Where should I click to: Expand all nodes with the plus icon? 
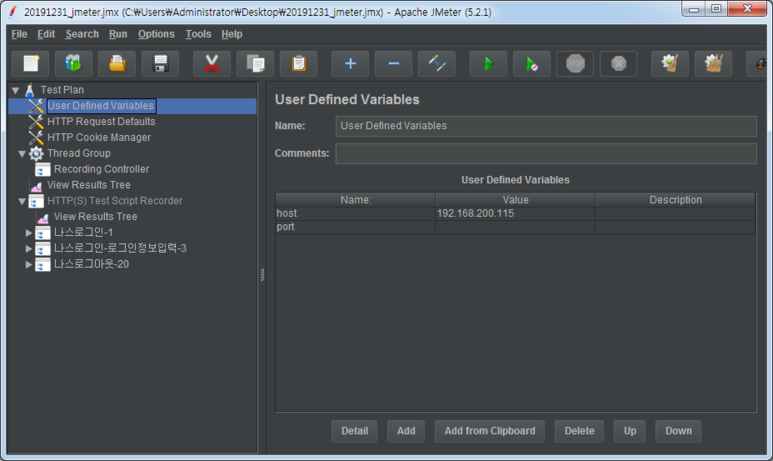[350, 64]
